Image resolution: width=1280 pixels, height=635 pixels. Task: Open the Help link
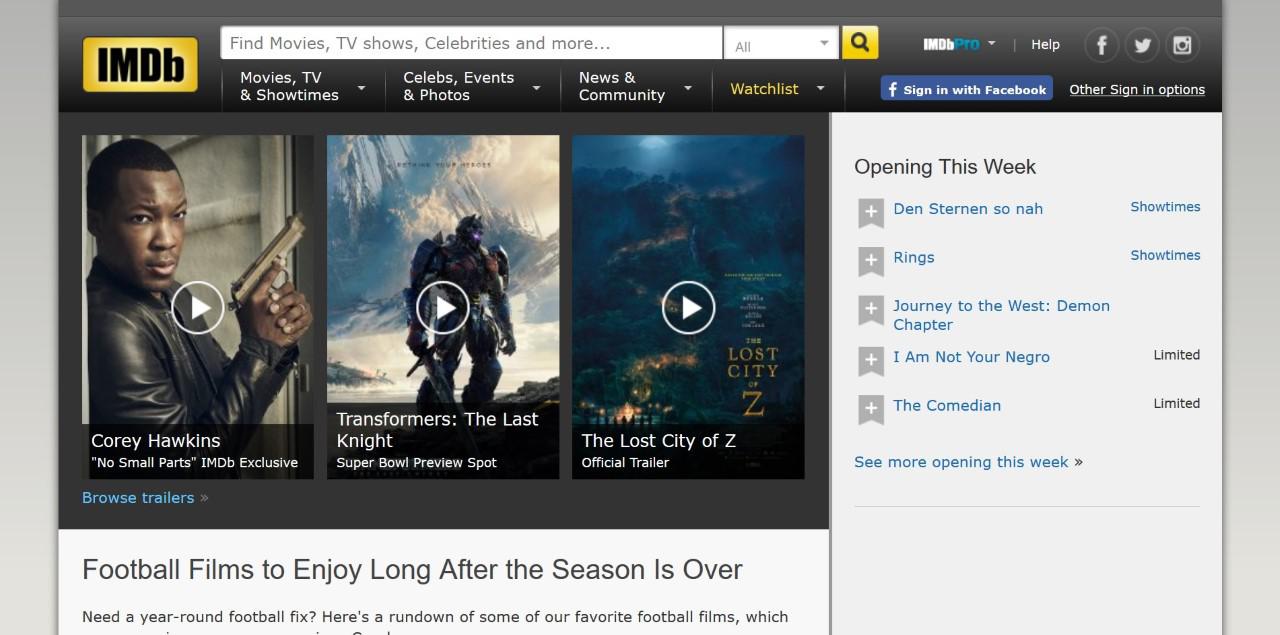[1045, 44]
